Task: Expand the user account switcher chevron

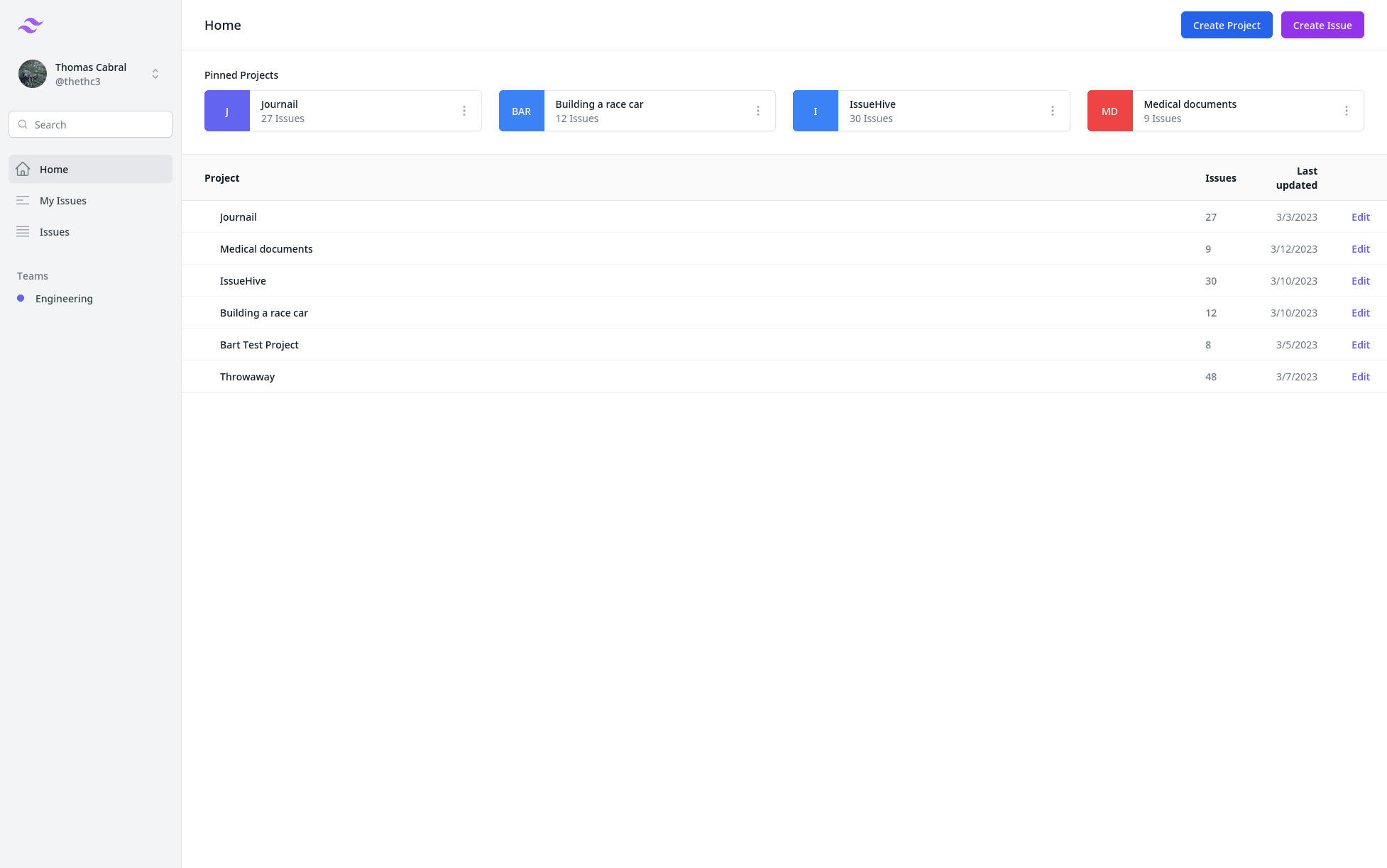Action: 155,74
